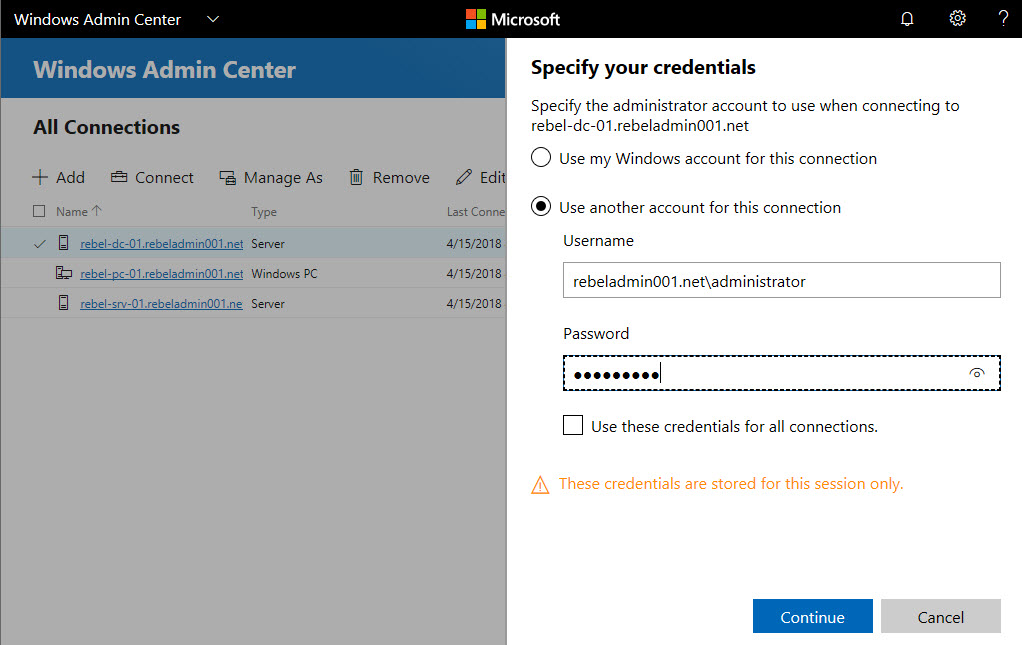Open the rebel-pc-01.rebeladmin001.net link

[162, 274]
